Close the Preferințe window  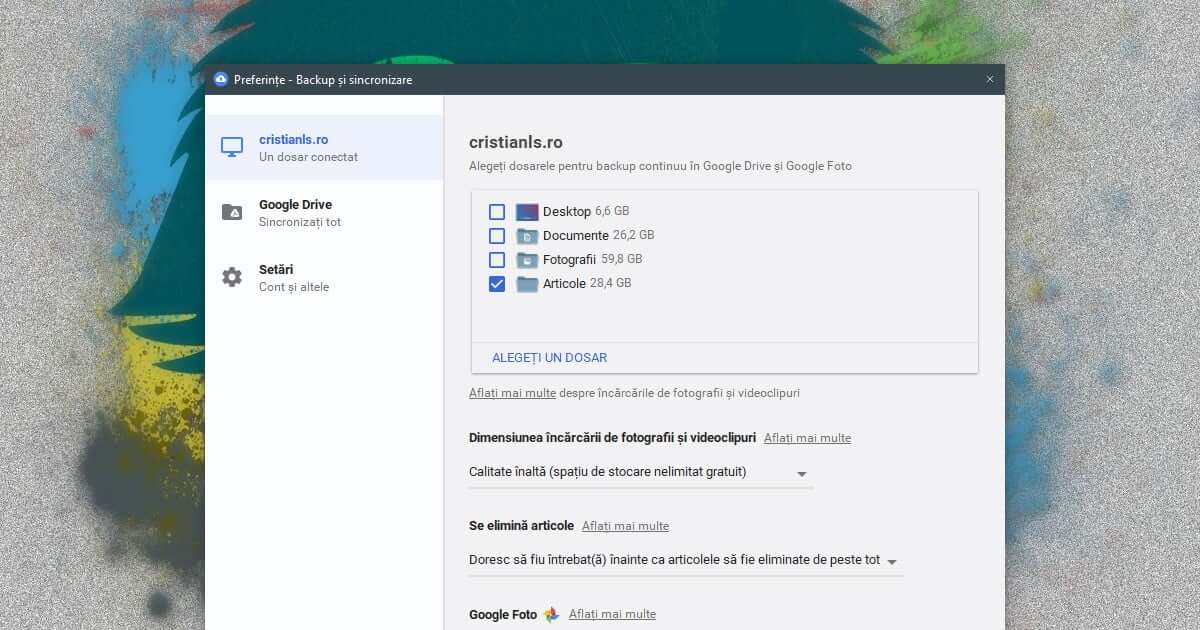(990, 80)
